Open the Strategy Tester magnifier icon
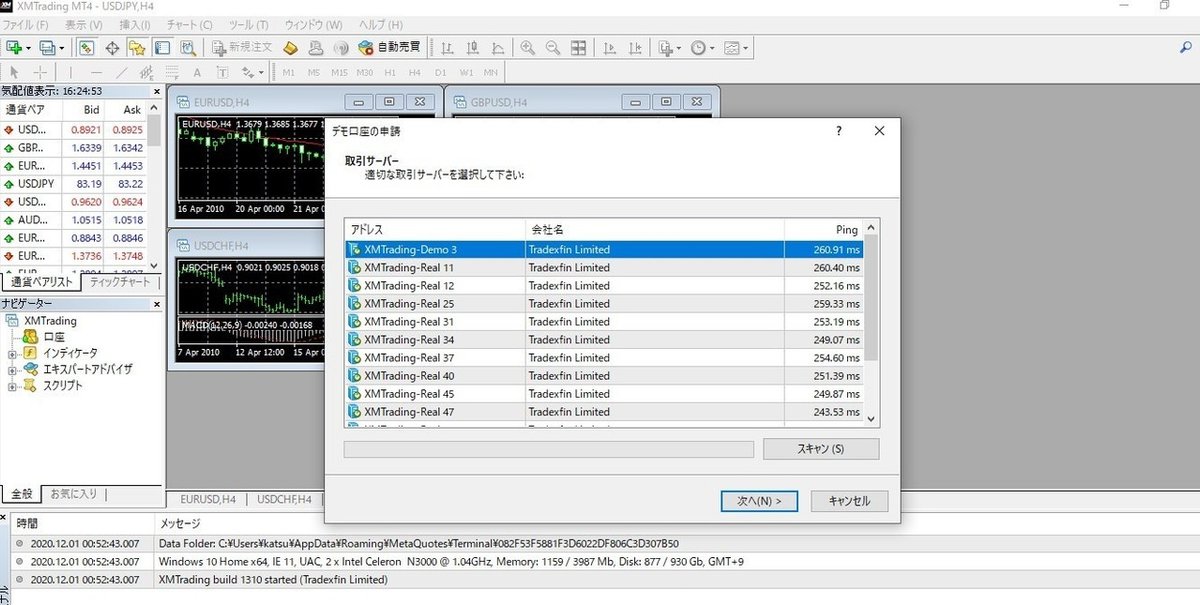Viewport: 1200px width, 605px height. 188,47
